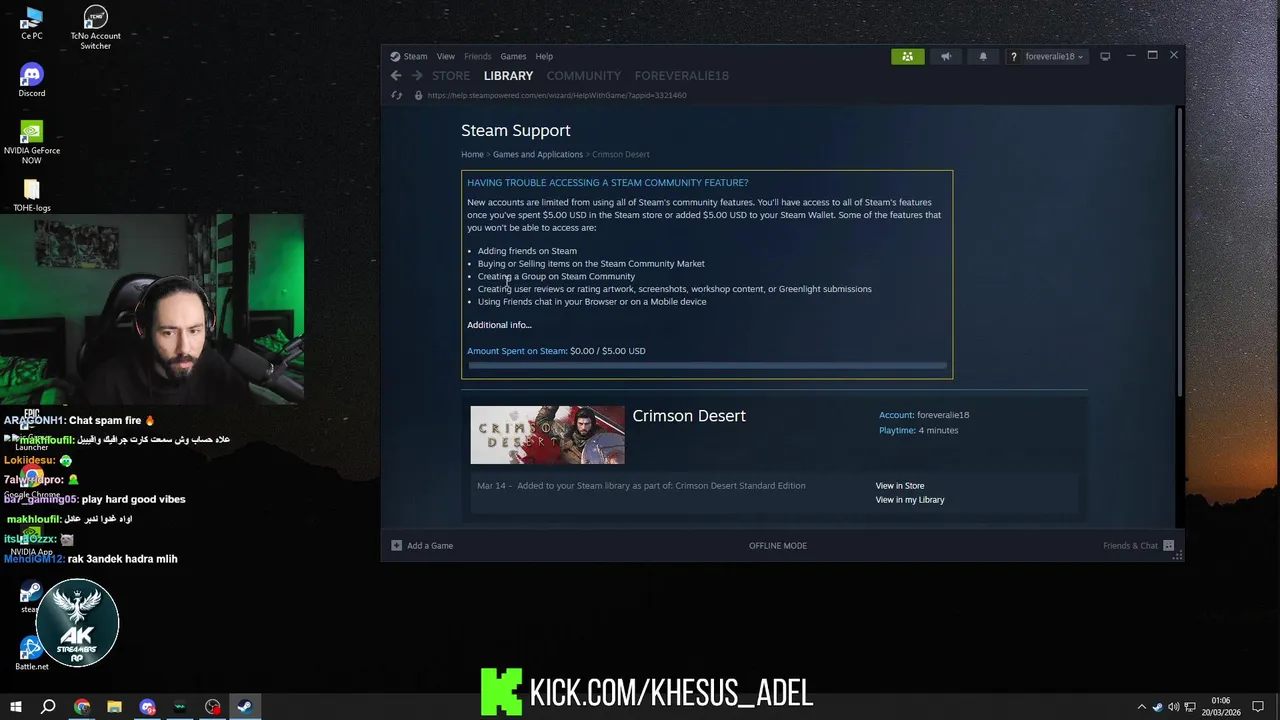Open the Friends & Chat icon
The width and height of the screenshot is (1280, 720).
point(1168,545)
